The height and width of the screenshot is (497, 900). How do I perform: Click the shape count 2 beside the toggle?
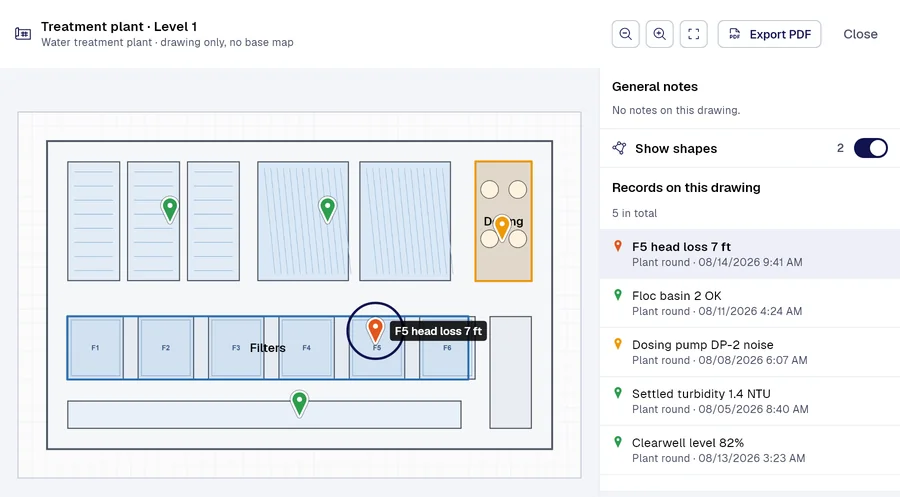pos(840,148)
